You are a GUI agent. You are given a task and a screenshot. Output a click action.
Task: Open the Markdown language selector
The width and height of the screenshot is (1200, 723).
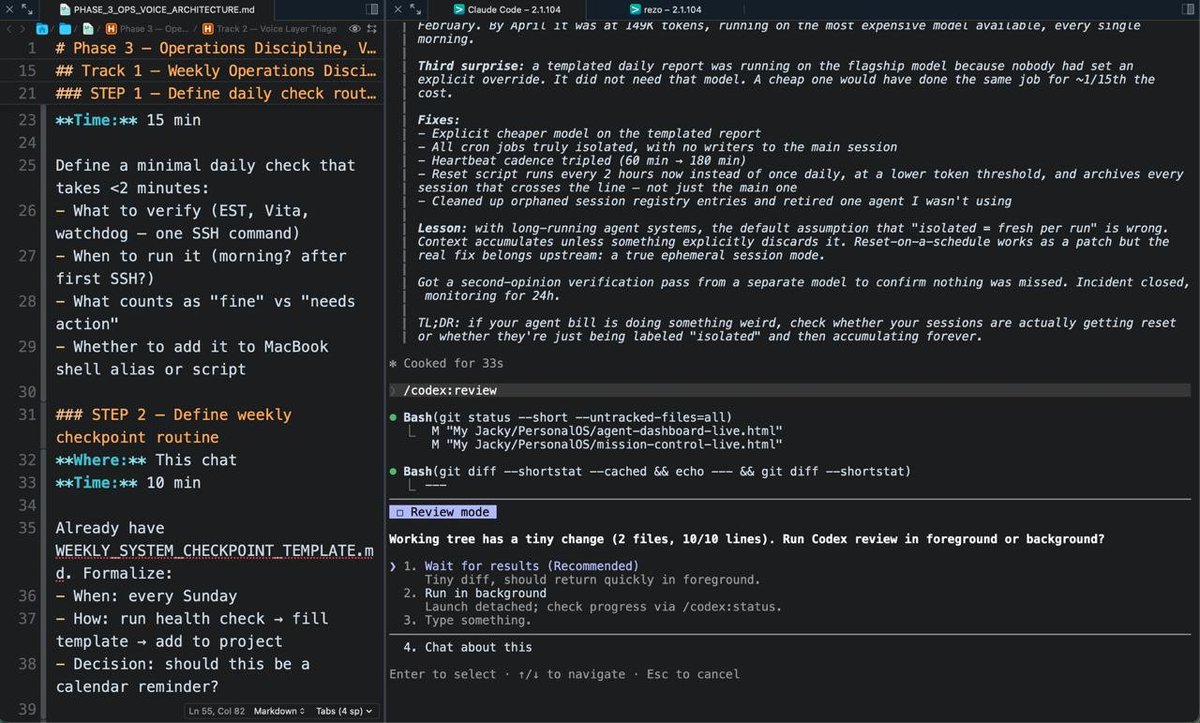click(279, 711)
